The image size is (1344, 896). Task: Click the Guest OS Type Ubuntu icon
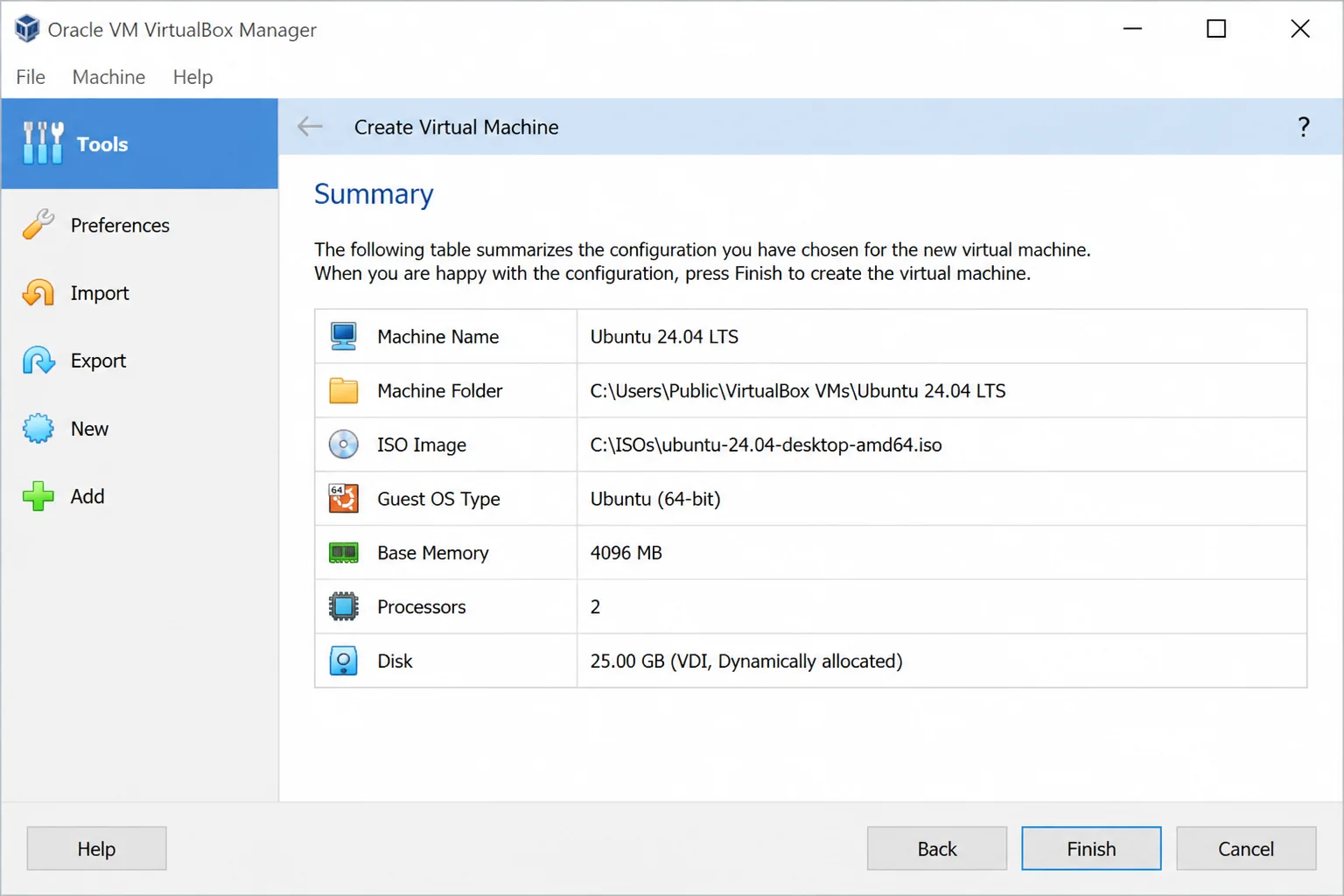coord(344,499)
